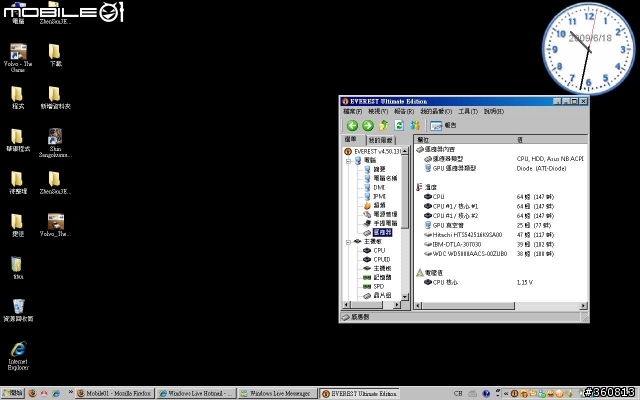The height and width of the screenshot is (400, 640).
Task: Select the 下載 desktop folder
Action: [x=55, y=55]
